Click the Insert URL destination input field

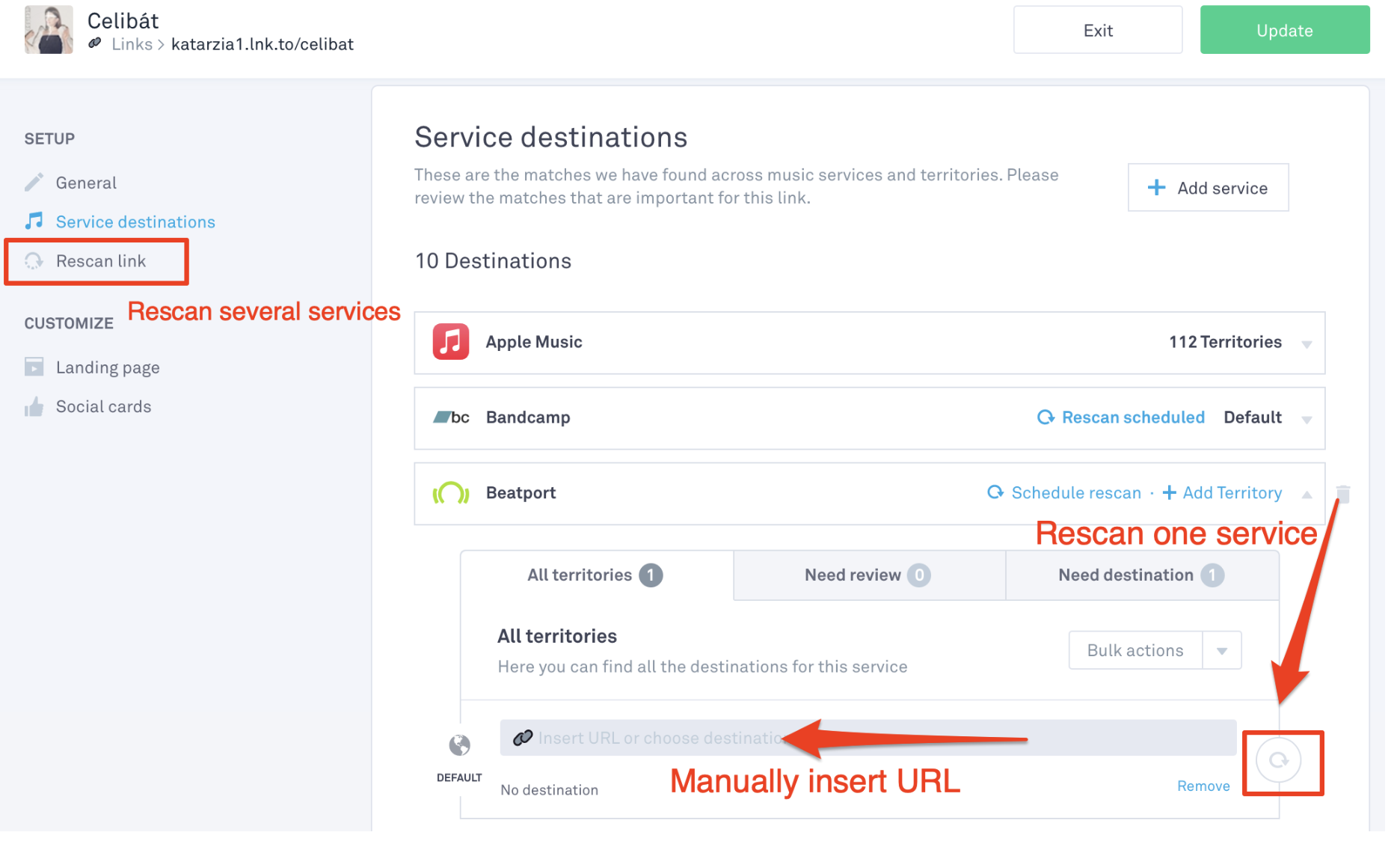pyautogui.click(x=868, y=738)
